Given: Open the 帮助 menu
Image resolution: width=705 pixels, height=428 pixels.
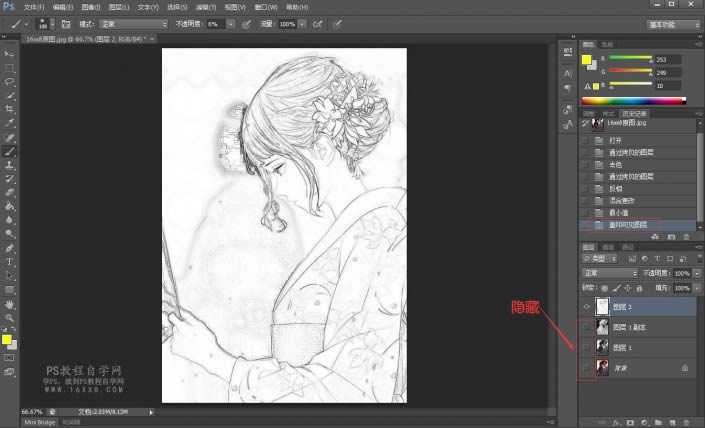Looking at the screenshot, I should pyautogui.click(x=297, y=6).
